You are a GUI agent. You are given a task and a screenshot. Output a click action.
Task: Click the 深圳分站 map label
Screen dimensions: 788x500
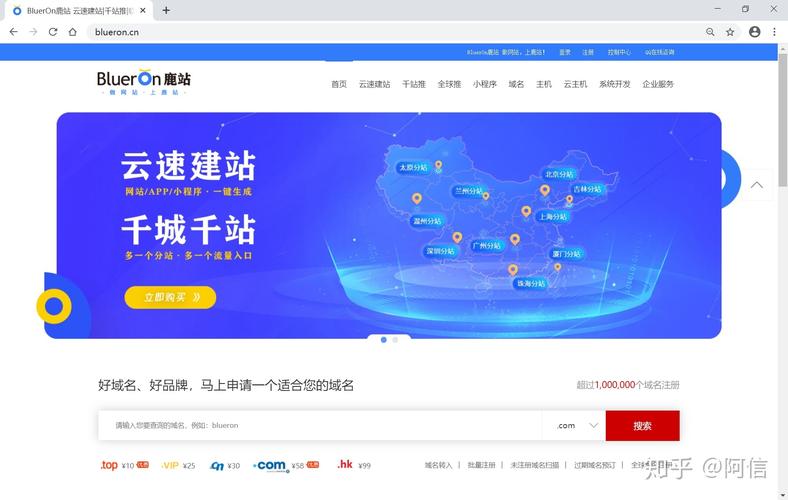pos(440,251)
